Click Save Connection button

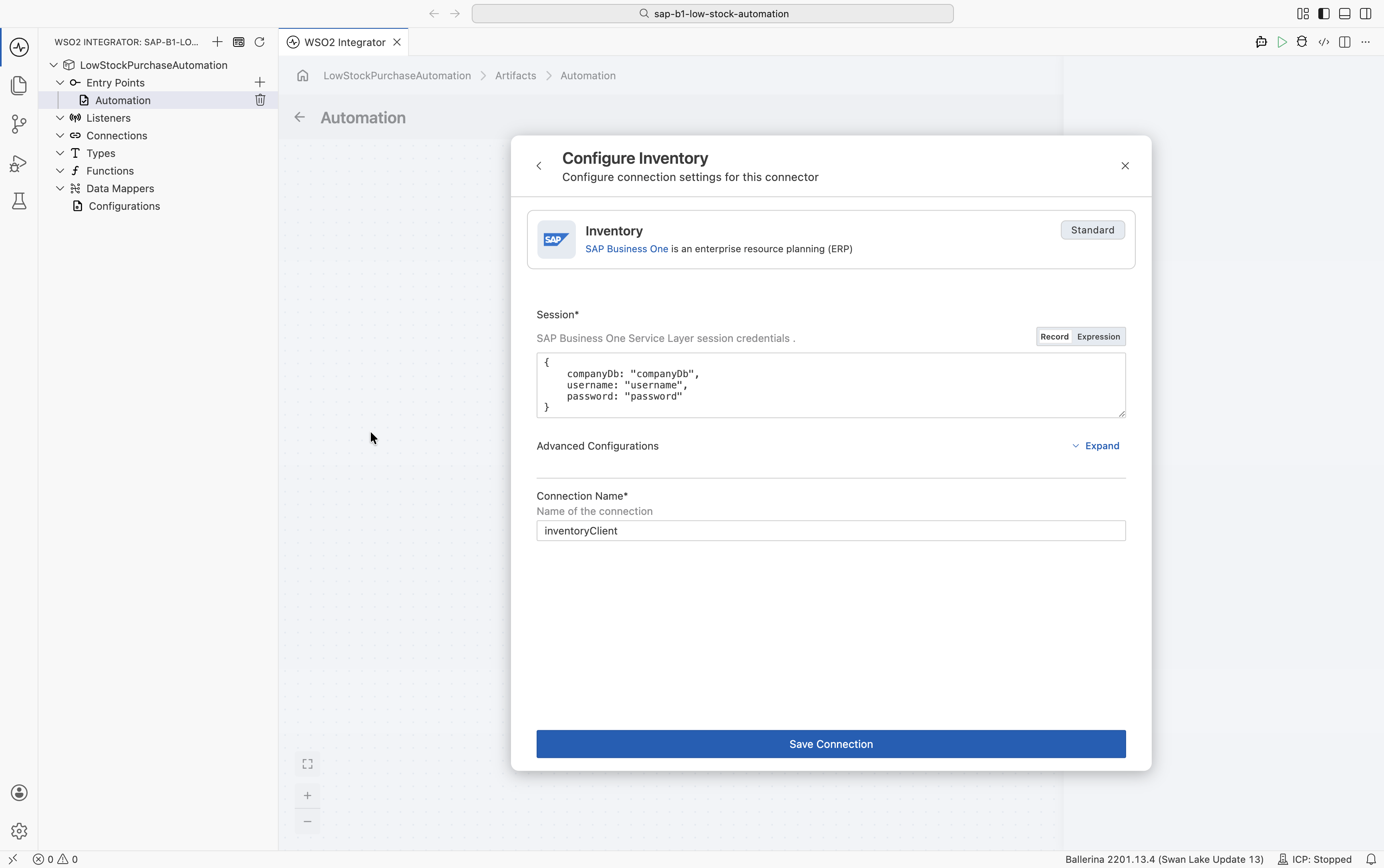(x=831, y=744)
